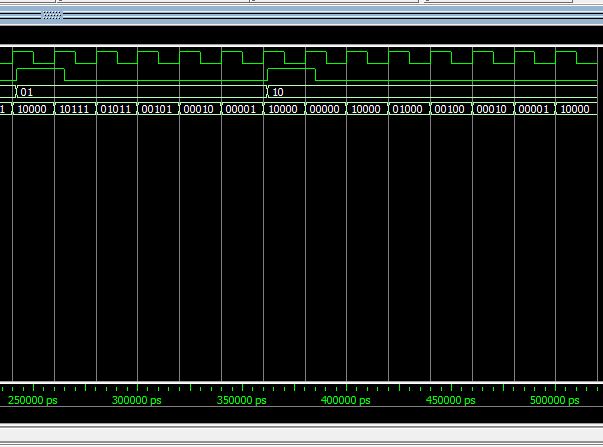Click the 250000 ps time label
This screenshot has height=447, width=603.
point(33,400)
